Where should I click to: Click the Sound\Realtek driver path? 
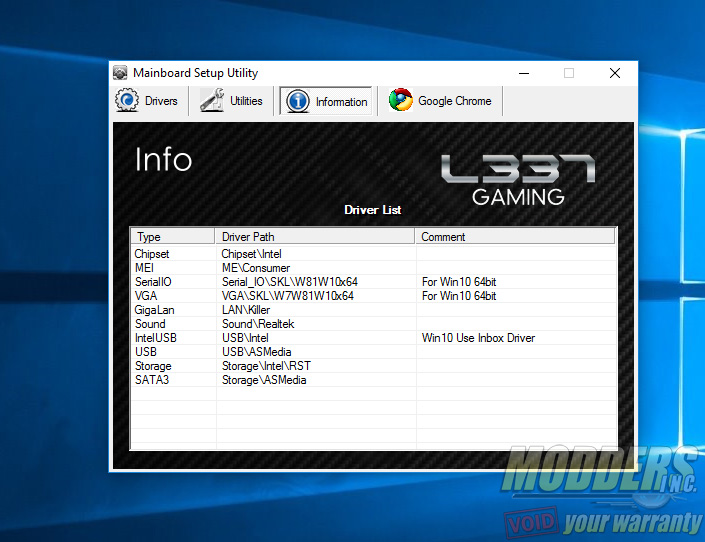click(258, 324)
